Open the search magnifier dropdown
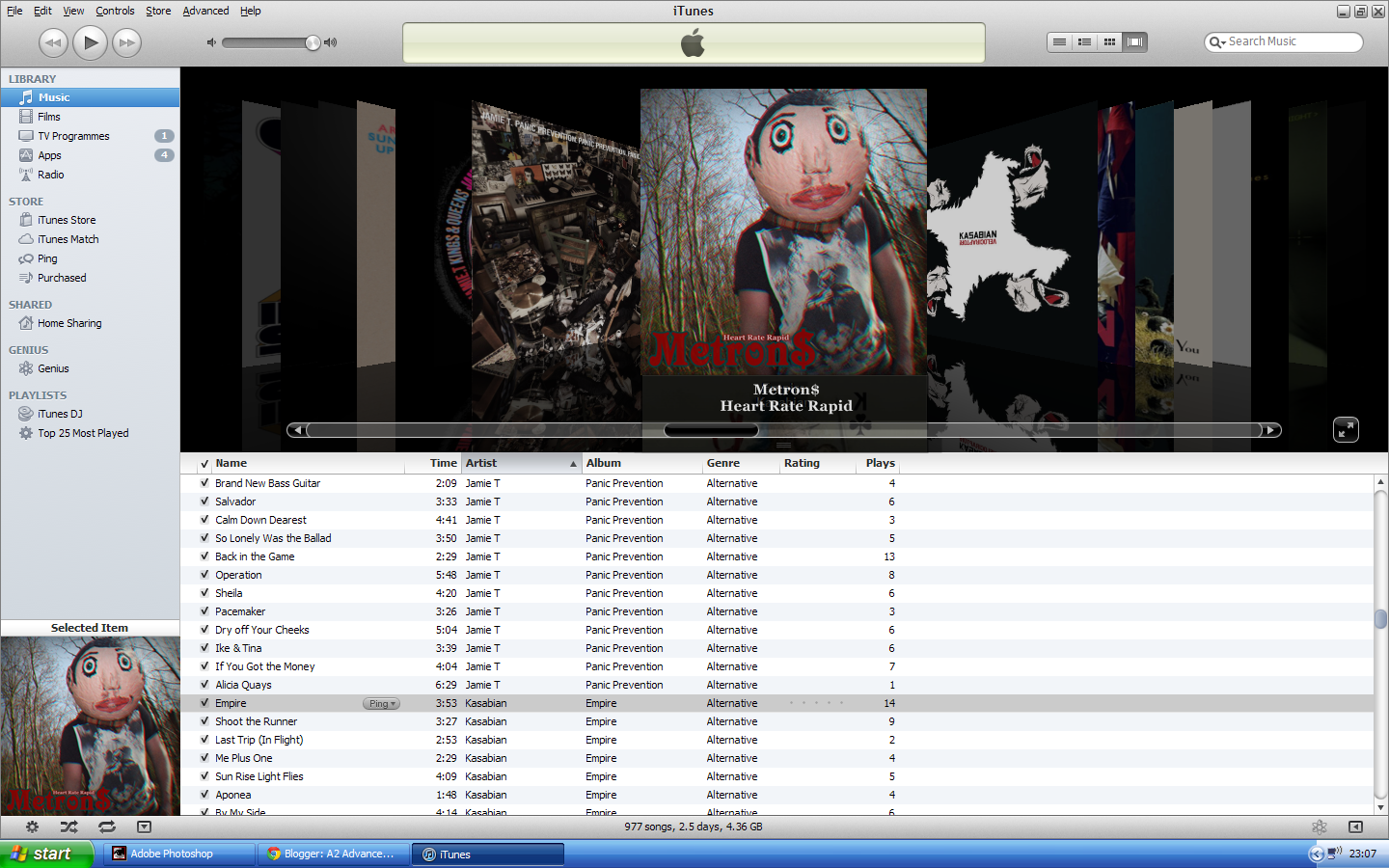 click(1217, 42)
